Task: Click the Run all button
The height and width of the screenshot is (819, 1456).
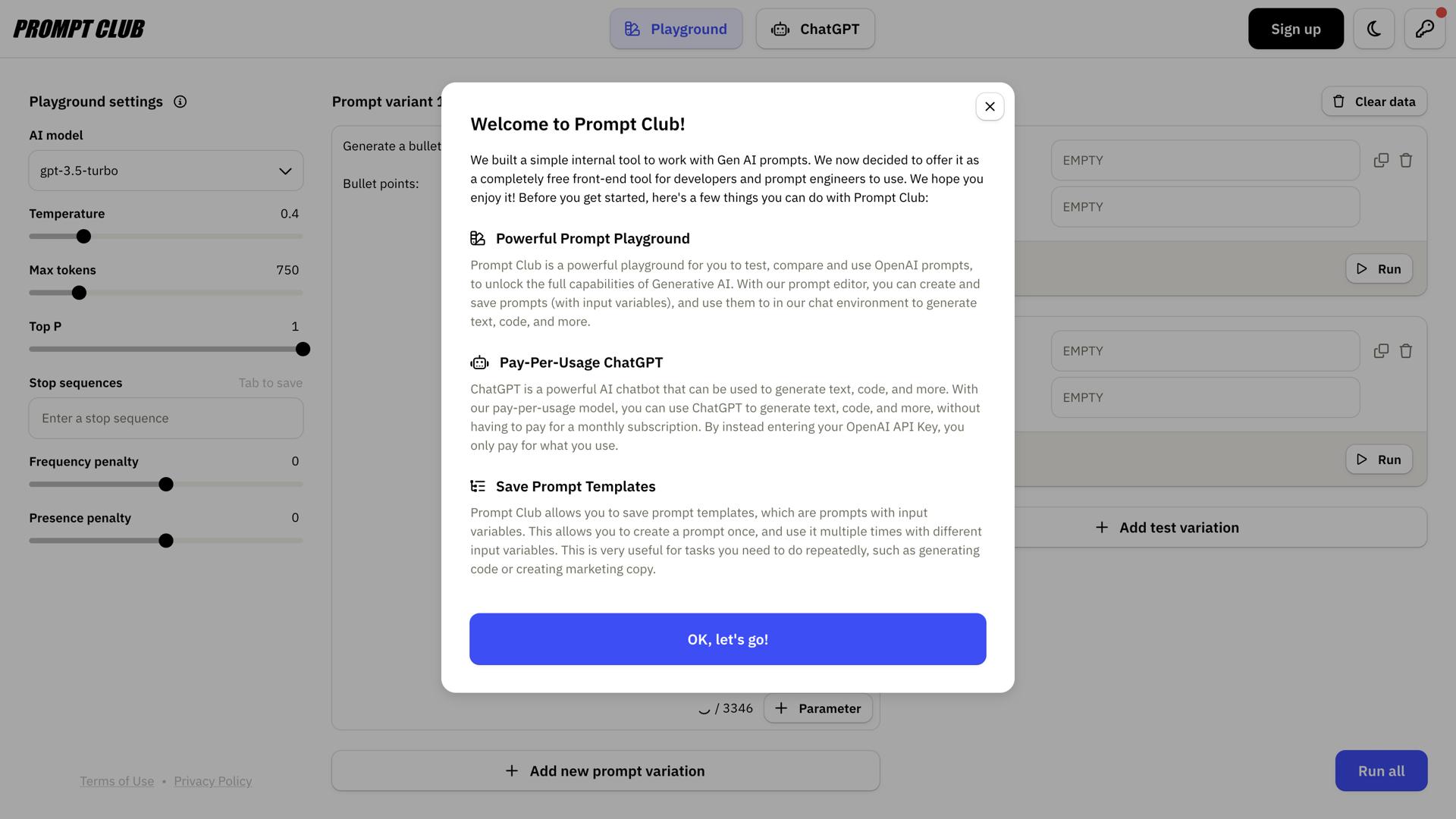Action: [1381, 771]
